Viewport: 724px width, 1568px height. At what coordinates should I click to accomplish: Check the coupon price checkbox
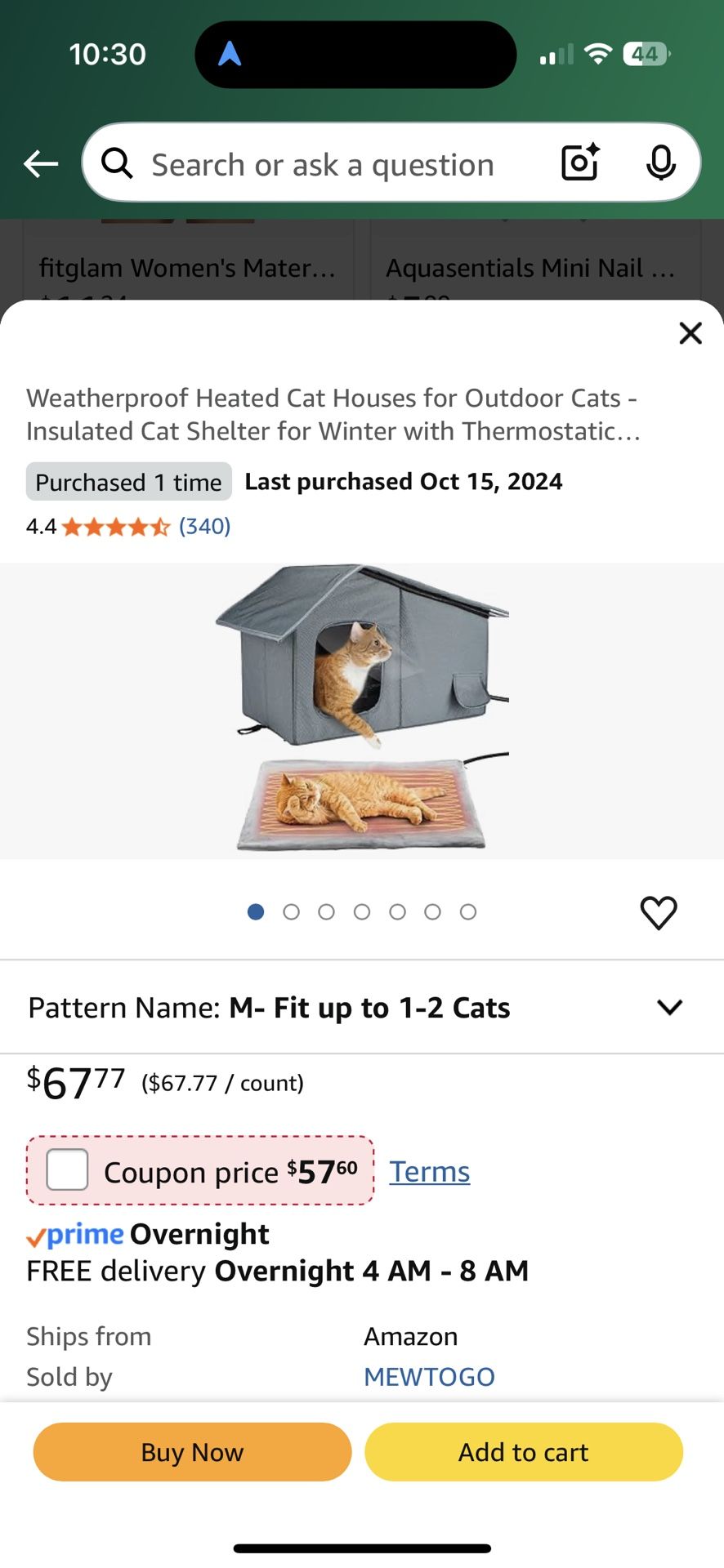click(x=68, y=1170)
